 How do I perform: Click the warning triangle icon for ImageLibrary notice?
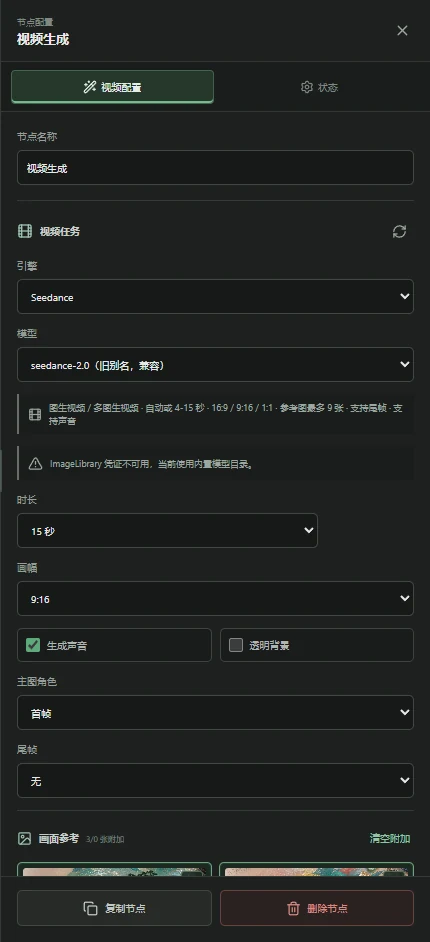pyautogui.click(x=35, y=464)
